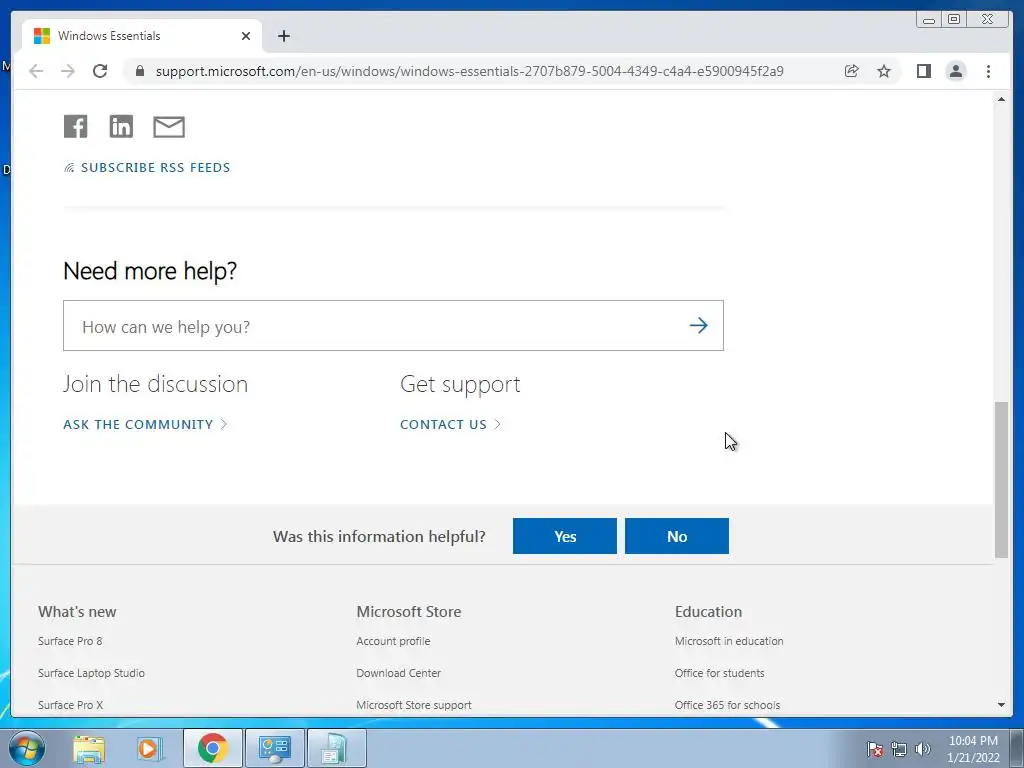Open the Office 365 for schools link
Viewport: 1024px width, 768px height.
(x=728, y=705)
